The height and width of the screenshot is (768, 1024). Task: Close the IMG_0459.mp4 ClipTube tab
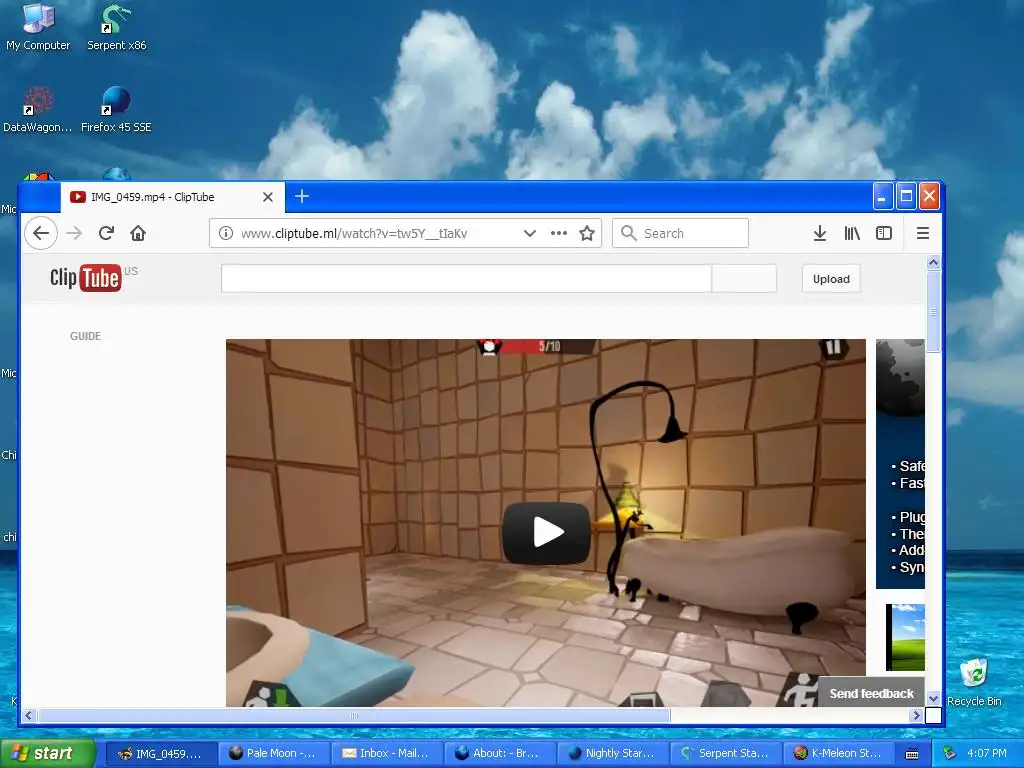[268, 197]
